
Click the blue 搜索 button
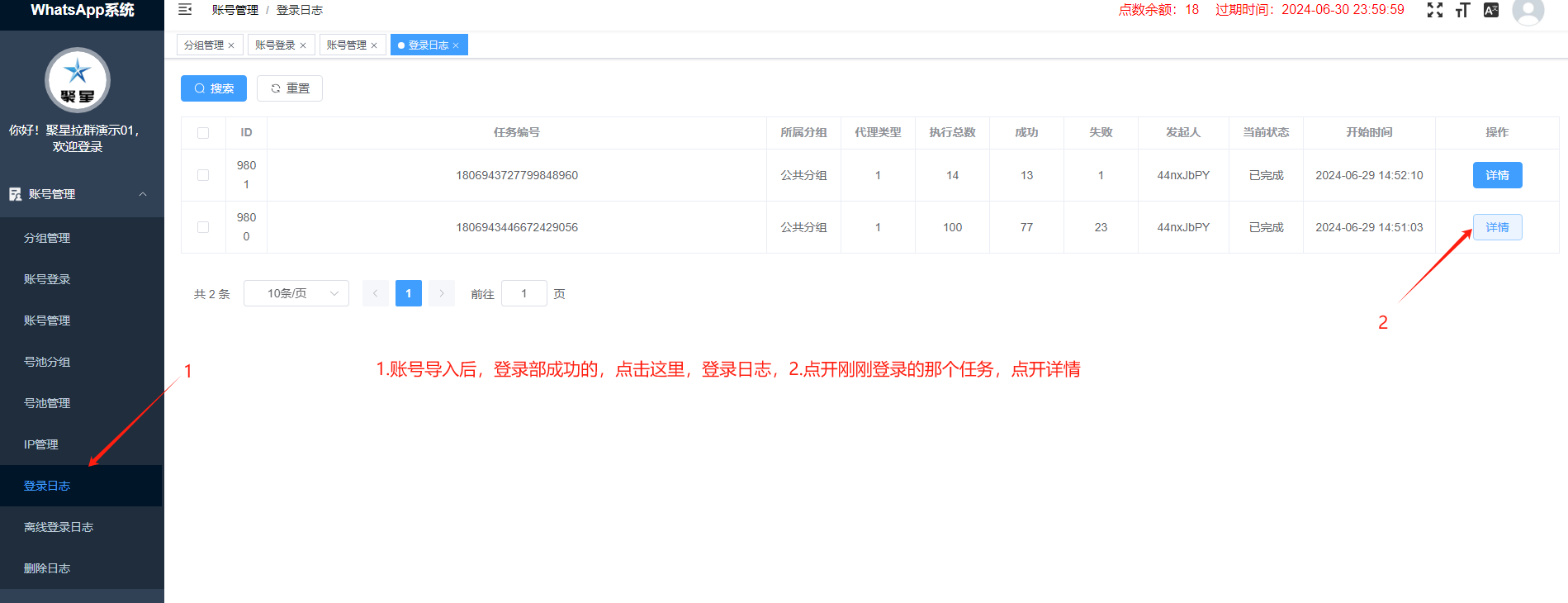214,88
